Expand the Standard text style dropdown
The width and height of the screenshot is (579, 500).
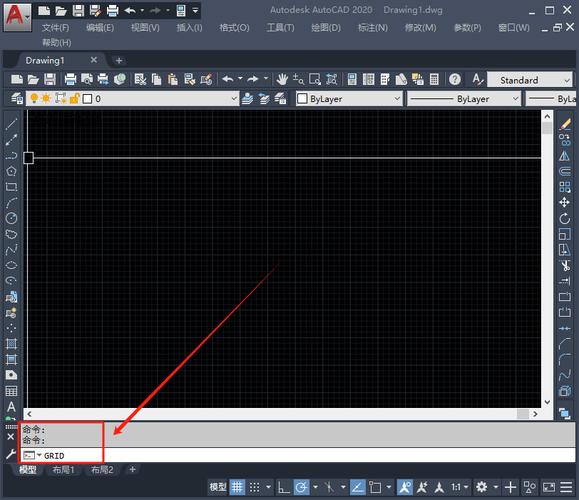[530, 80]
